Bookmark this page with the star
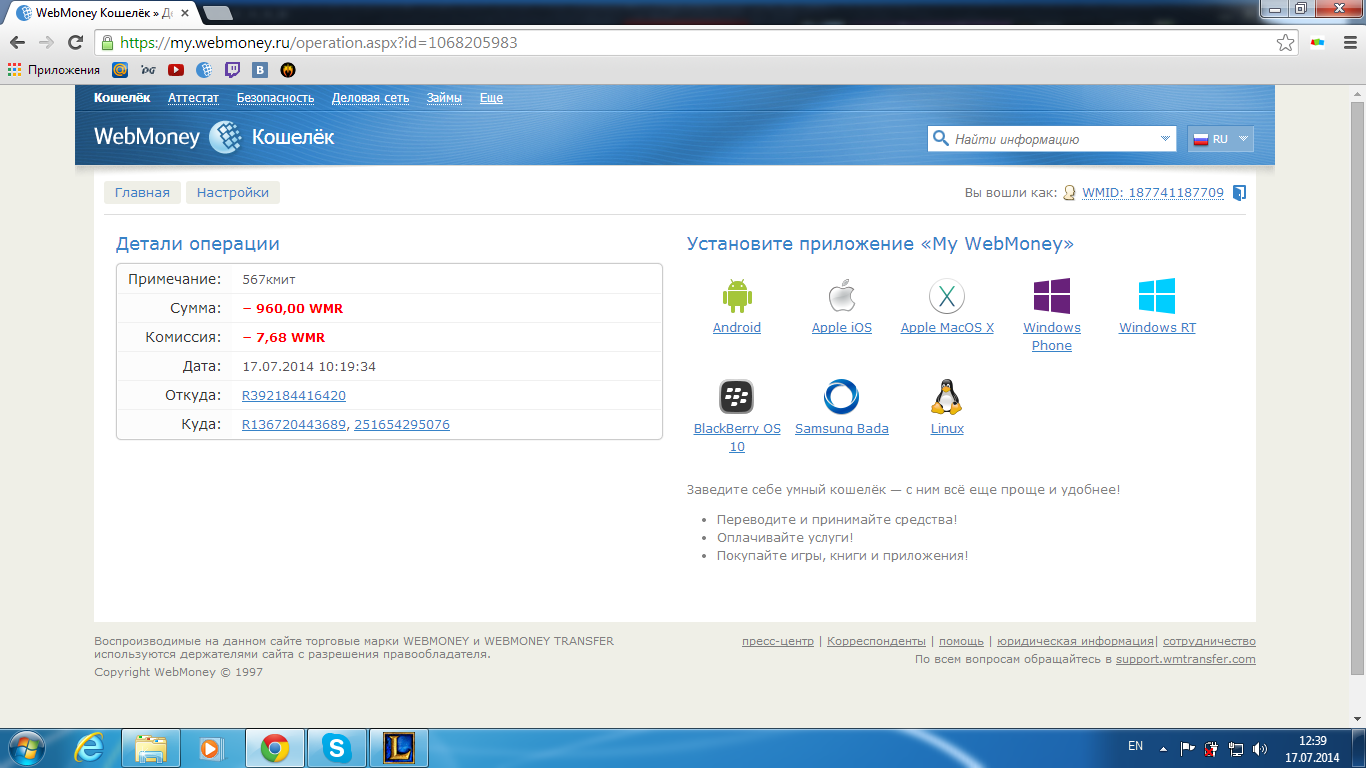Image resolution: width=1366 pixels, height=768 pixels. [x=1286, y=43]
